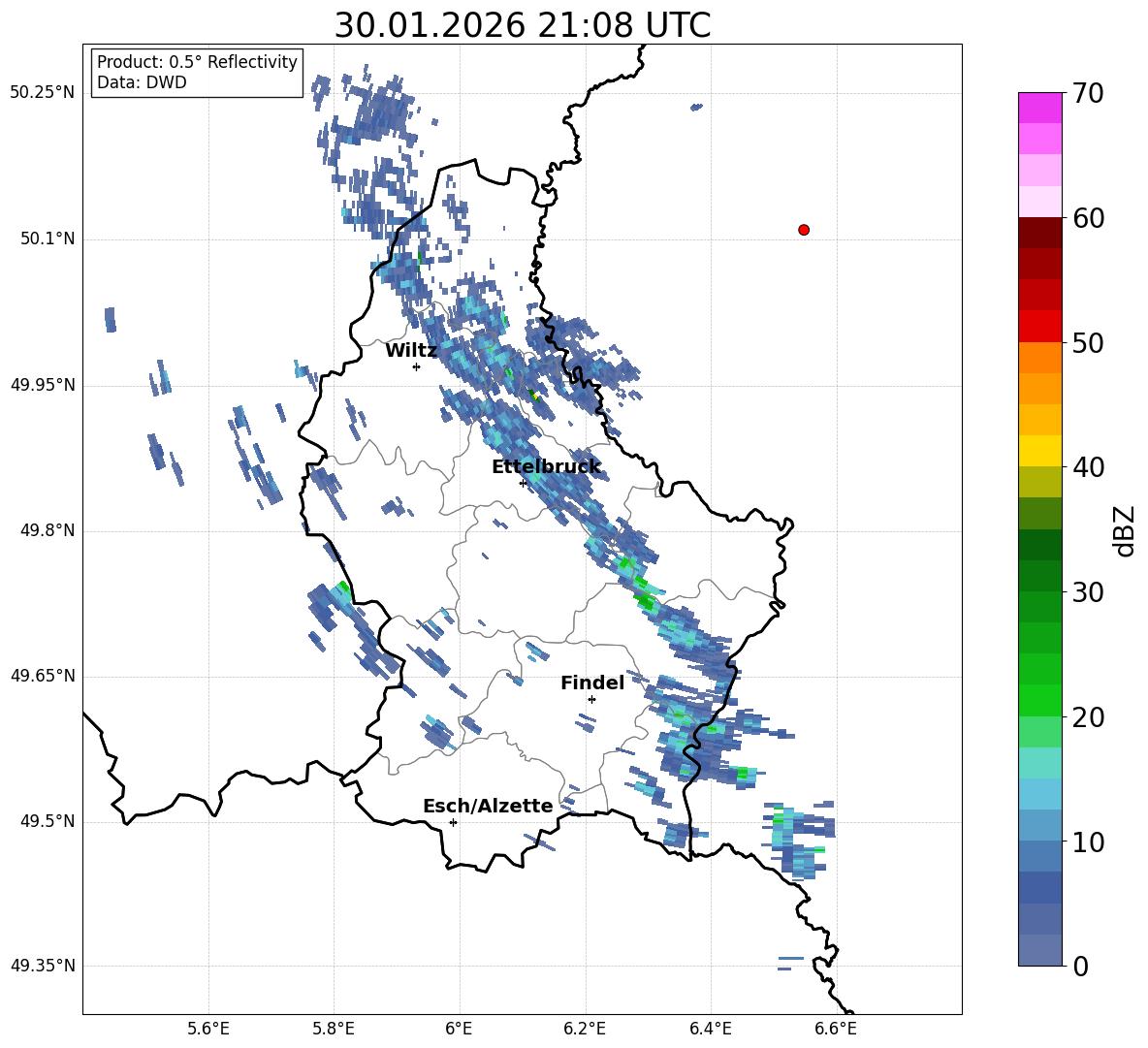Click the dark red colorbar segment below 60

point(1040,233)
